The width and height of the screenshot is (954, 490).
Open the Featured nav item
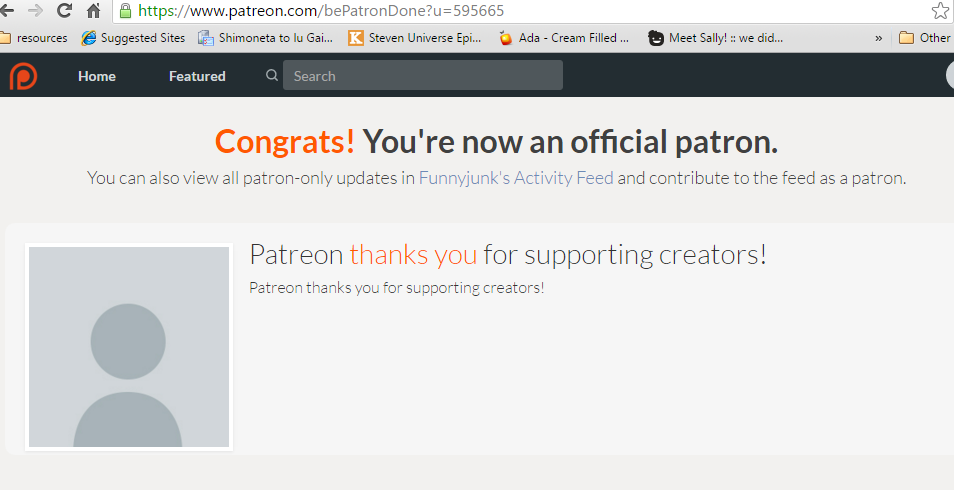197,76
